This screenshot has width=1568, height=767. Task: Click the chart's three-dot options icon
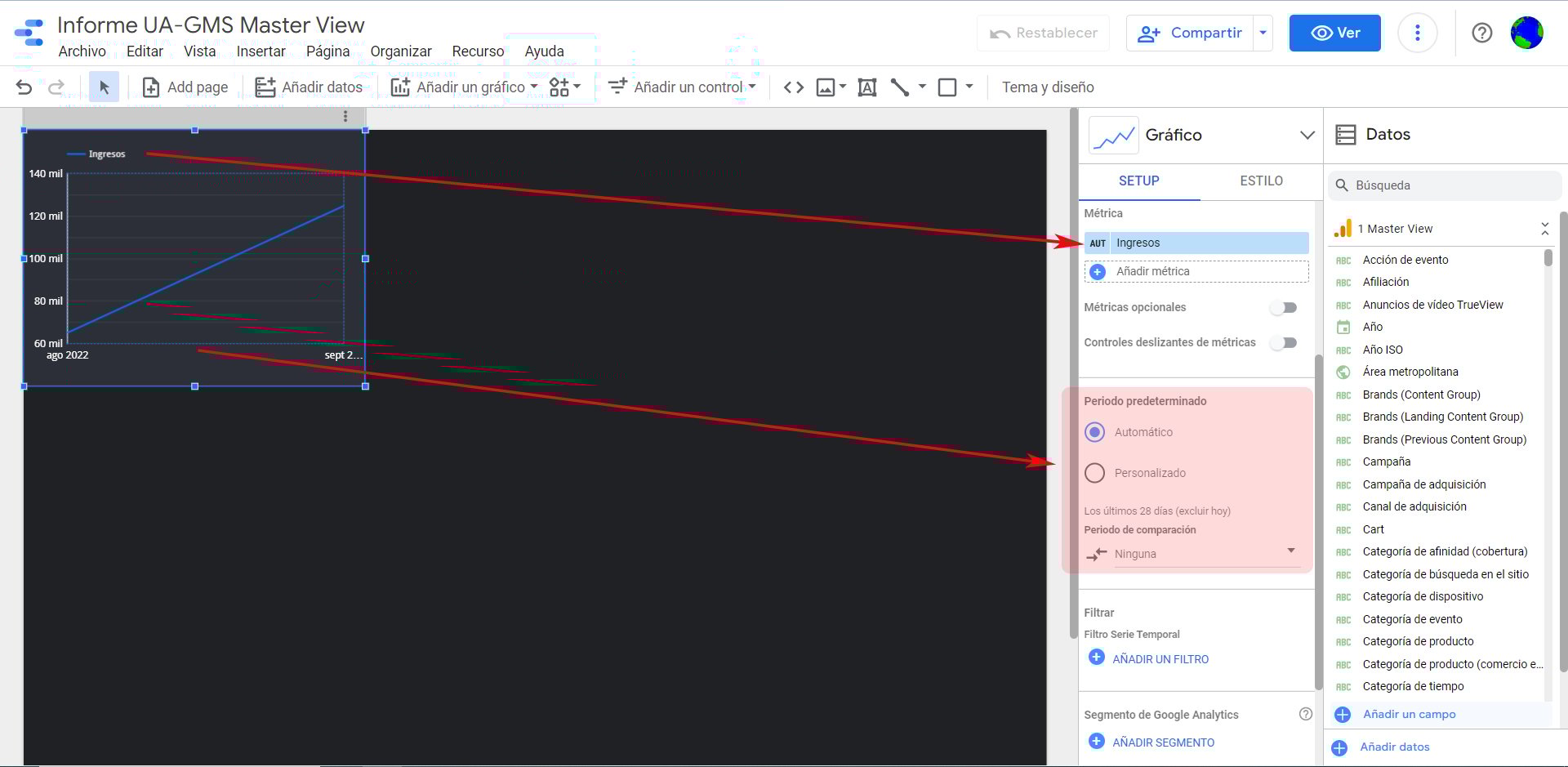345,117
